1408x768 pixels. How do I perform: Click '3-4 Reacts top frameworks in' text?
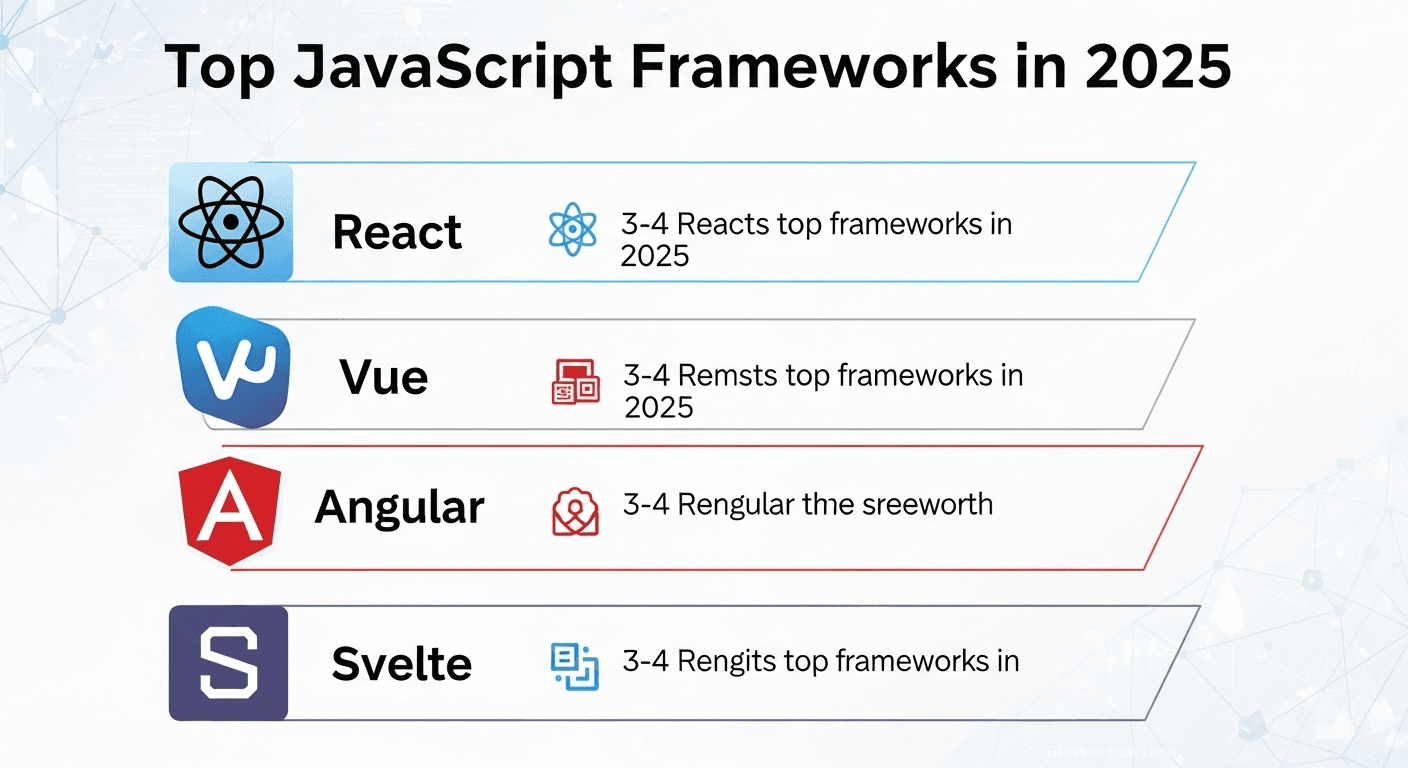coord(816,224)
